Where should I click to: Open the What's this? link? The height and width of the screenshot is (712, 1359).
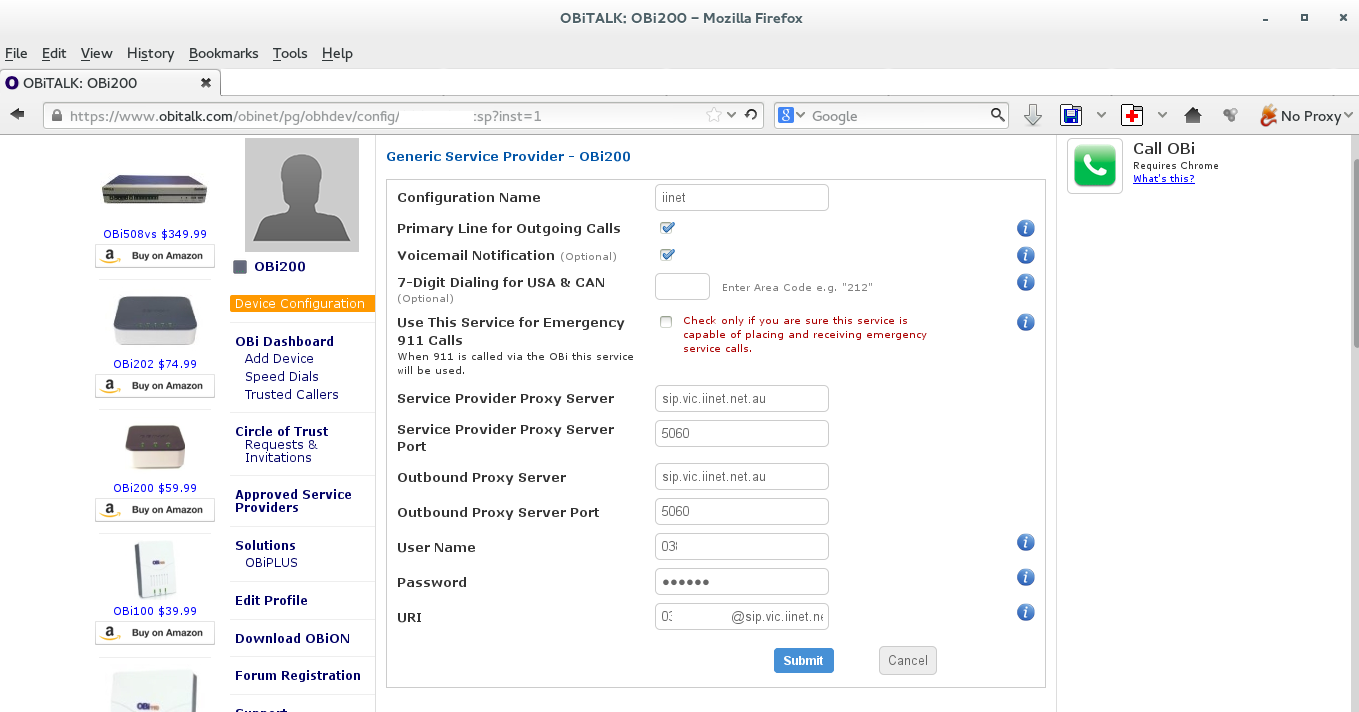click(x=1163, y=179)
